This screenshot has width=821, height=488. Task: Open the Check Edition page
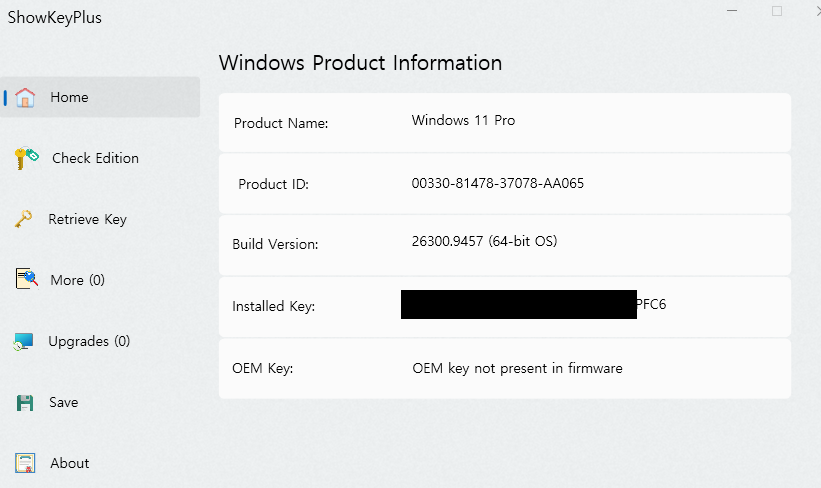point(95,158)
